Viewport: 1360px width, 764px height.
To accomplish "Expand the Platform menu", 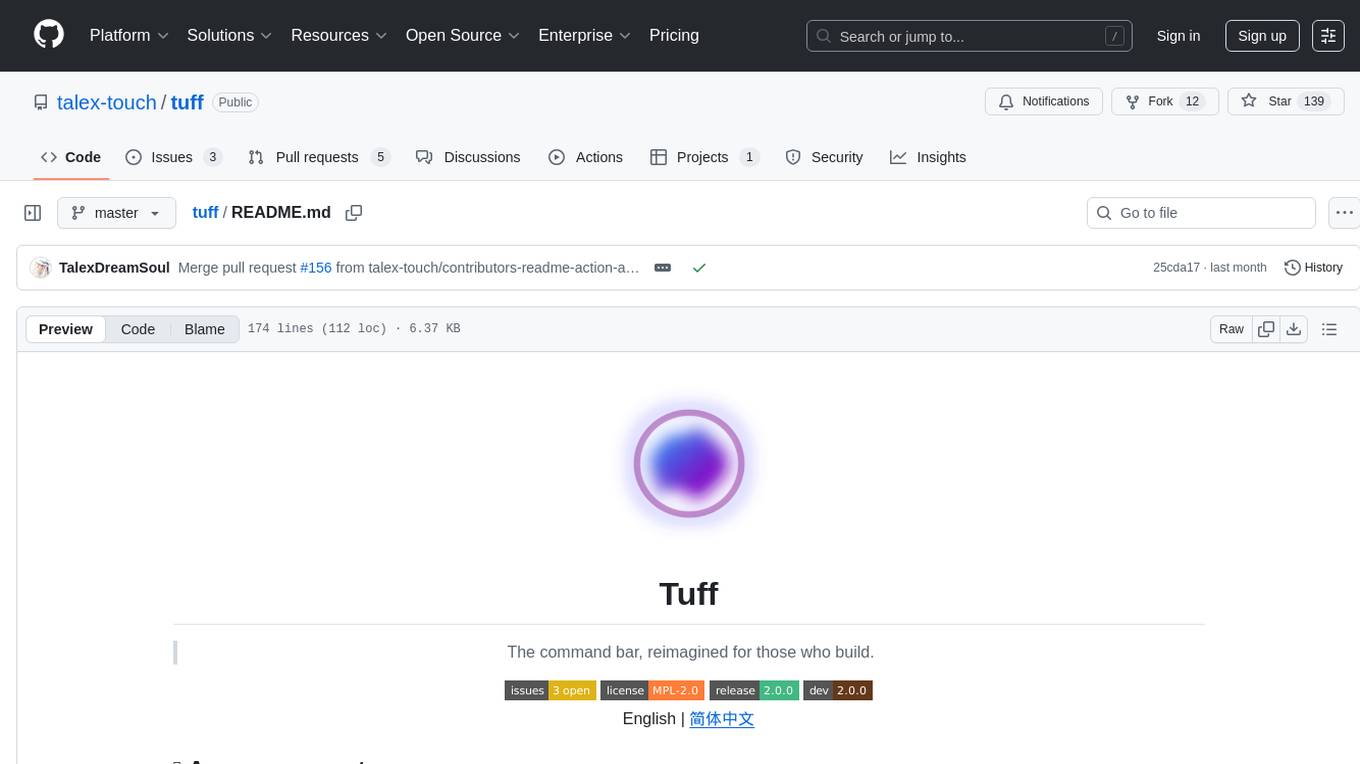I will 129,35.
